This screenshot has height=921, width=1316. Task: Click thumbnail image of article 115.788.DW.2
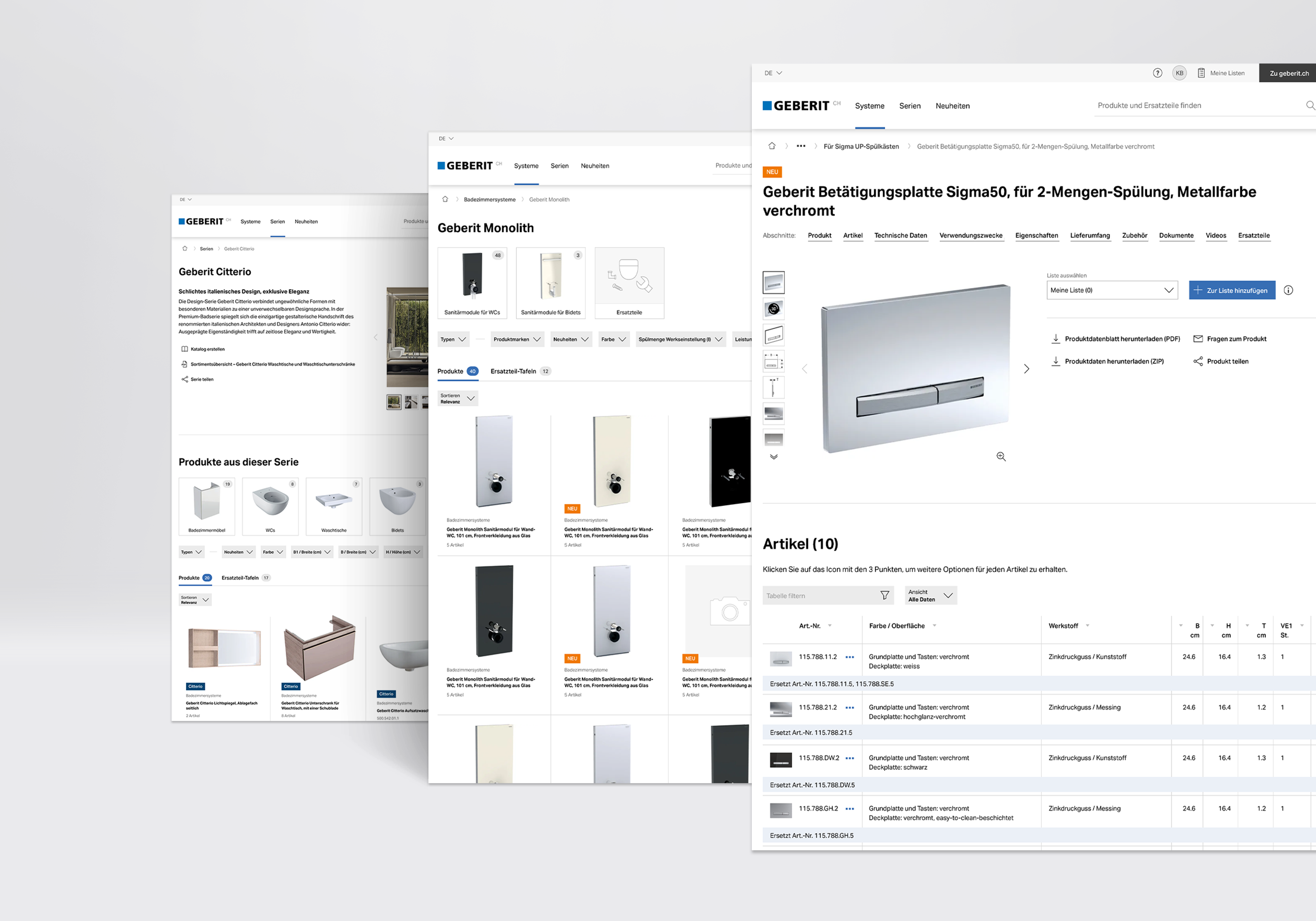[781, 760]
